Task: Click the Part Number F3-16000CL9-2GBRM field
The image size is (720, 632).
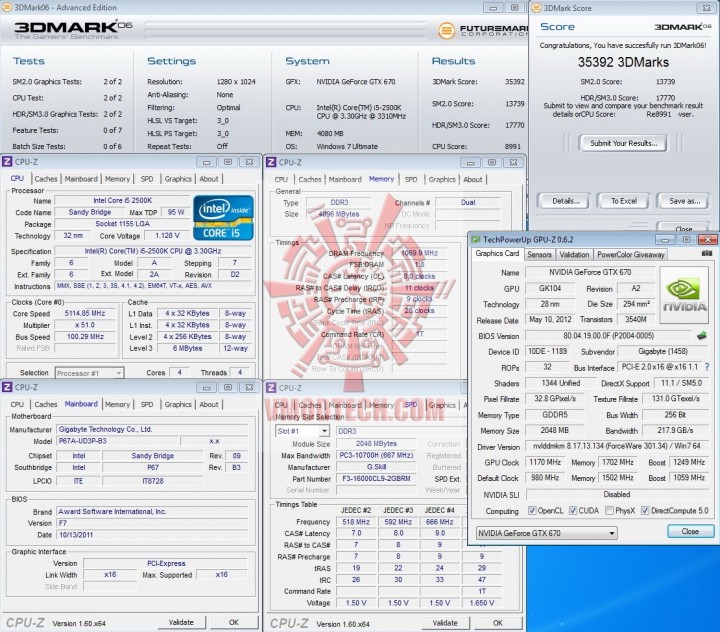Action: coord(376,479)
